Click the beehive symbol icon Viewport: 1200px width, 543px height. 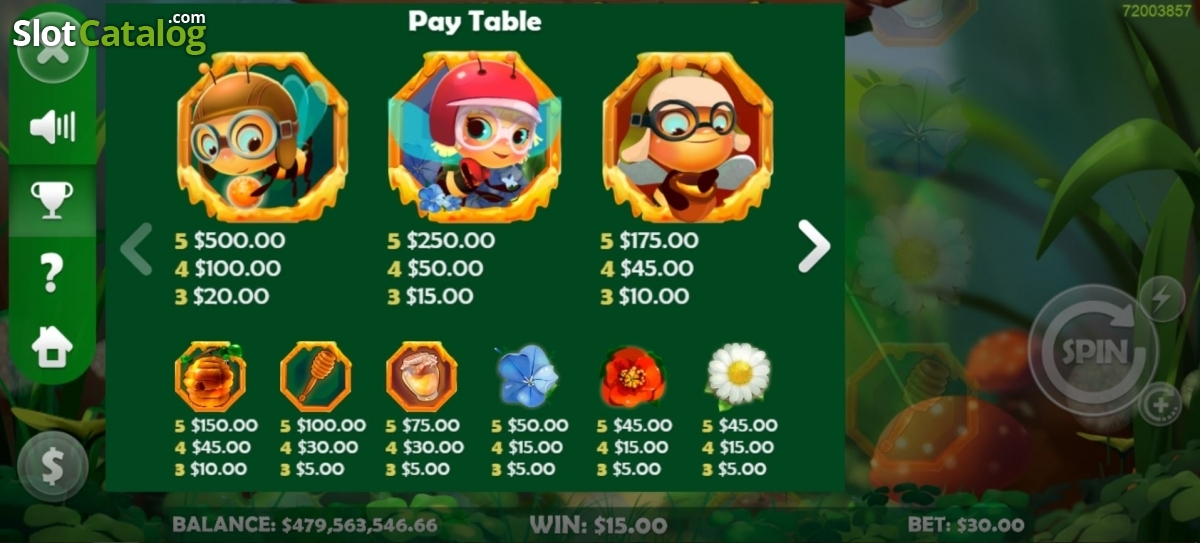pos(210,376)
